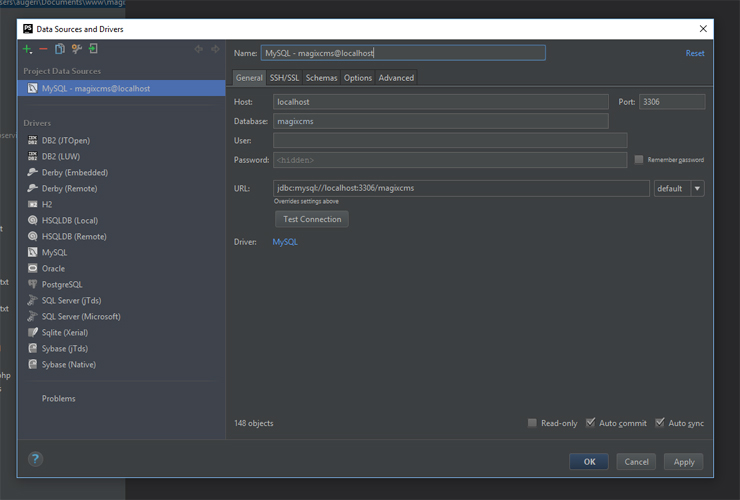740x500 pixels.
Task: Click into the Password field
Action: tap(450, 160)
